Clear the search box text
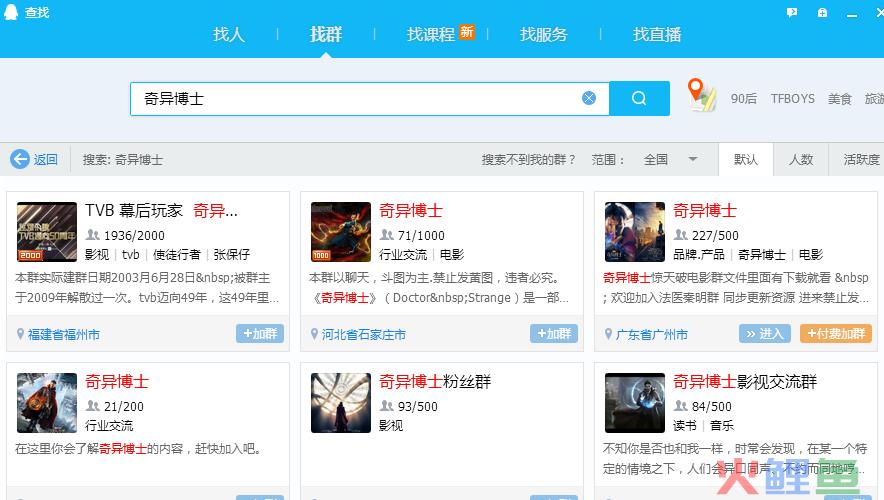This screenshot has height=500, width=884. tap(589, 98)
